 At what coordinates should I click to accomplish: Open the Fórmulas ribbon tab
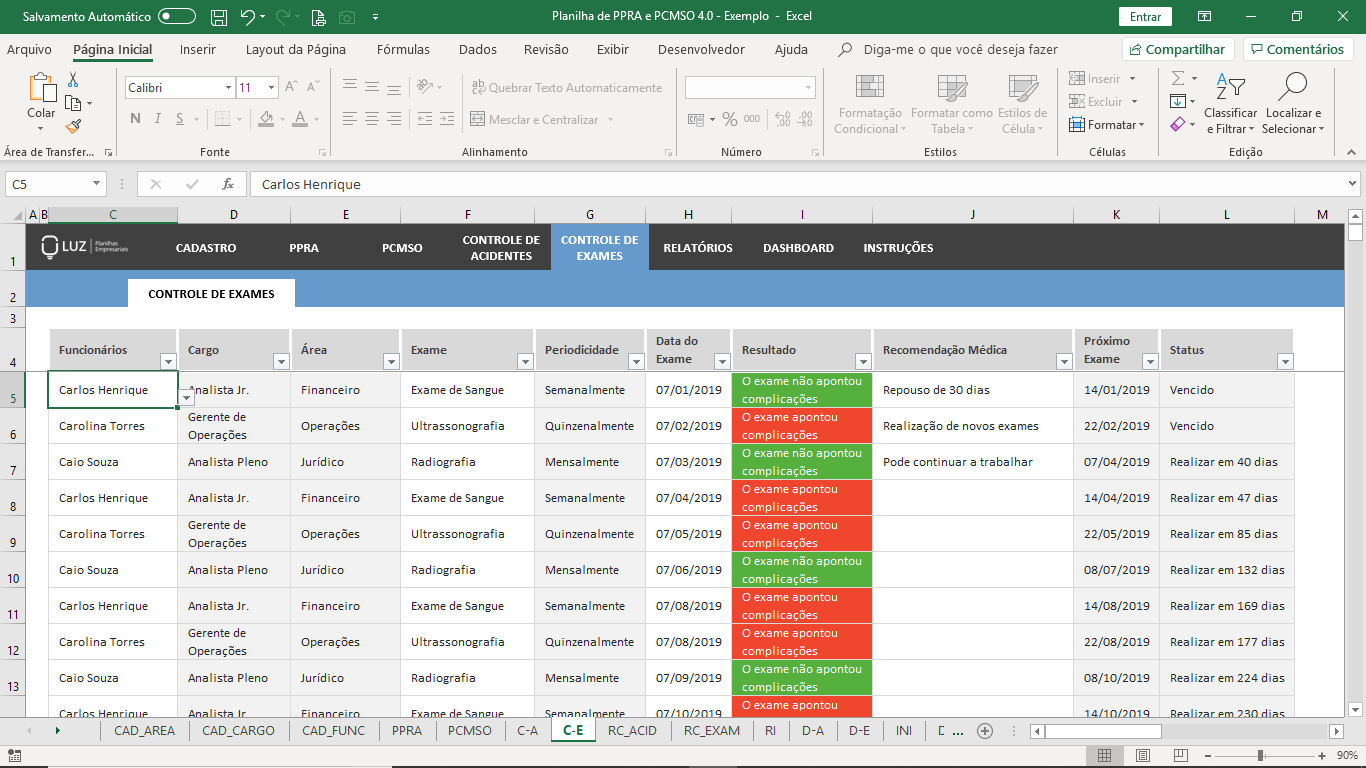403,49
